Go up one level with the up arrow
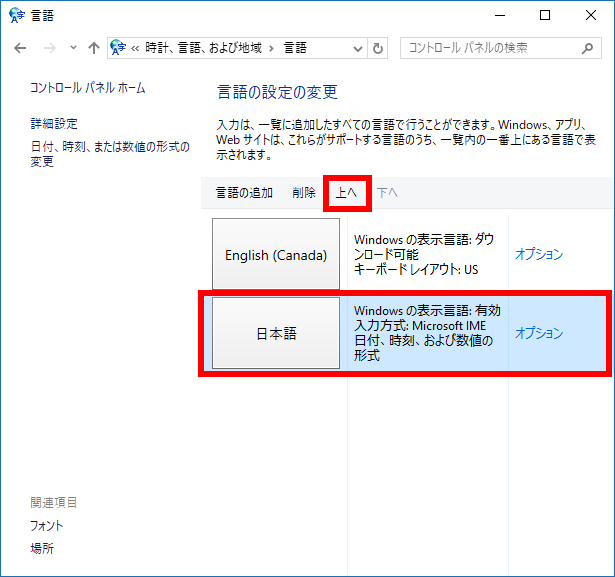The width and height of the screenshot is (615, 577). coord(94,48)
